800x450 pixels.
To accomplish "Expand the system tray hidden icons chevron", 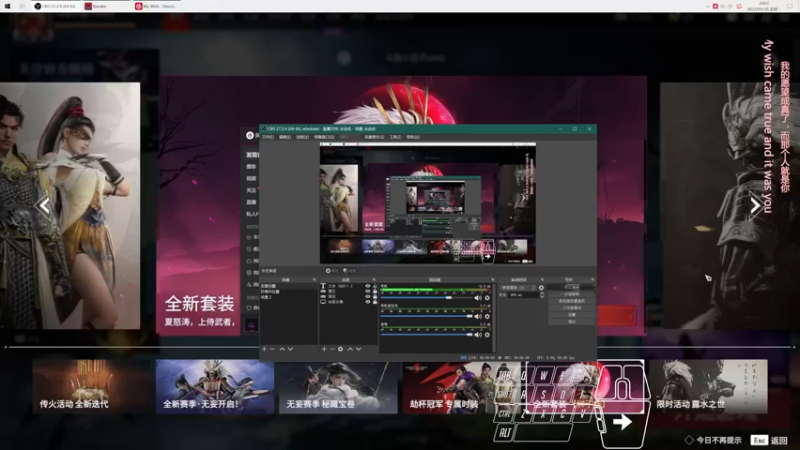I will [x=707, y=6].
